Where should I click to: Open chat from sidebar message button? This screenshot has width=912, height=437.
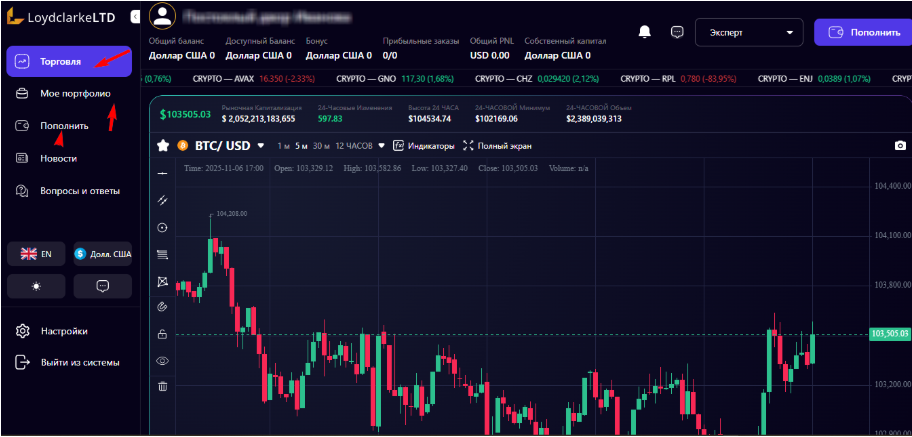[103, 286]
